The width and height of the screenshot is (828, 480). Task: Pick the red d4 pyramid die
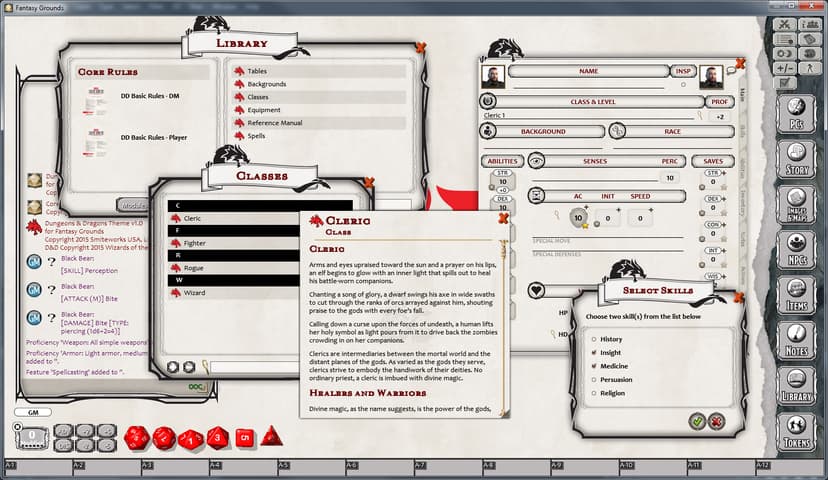(271, 436)
